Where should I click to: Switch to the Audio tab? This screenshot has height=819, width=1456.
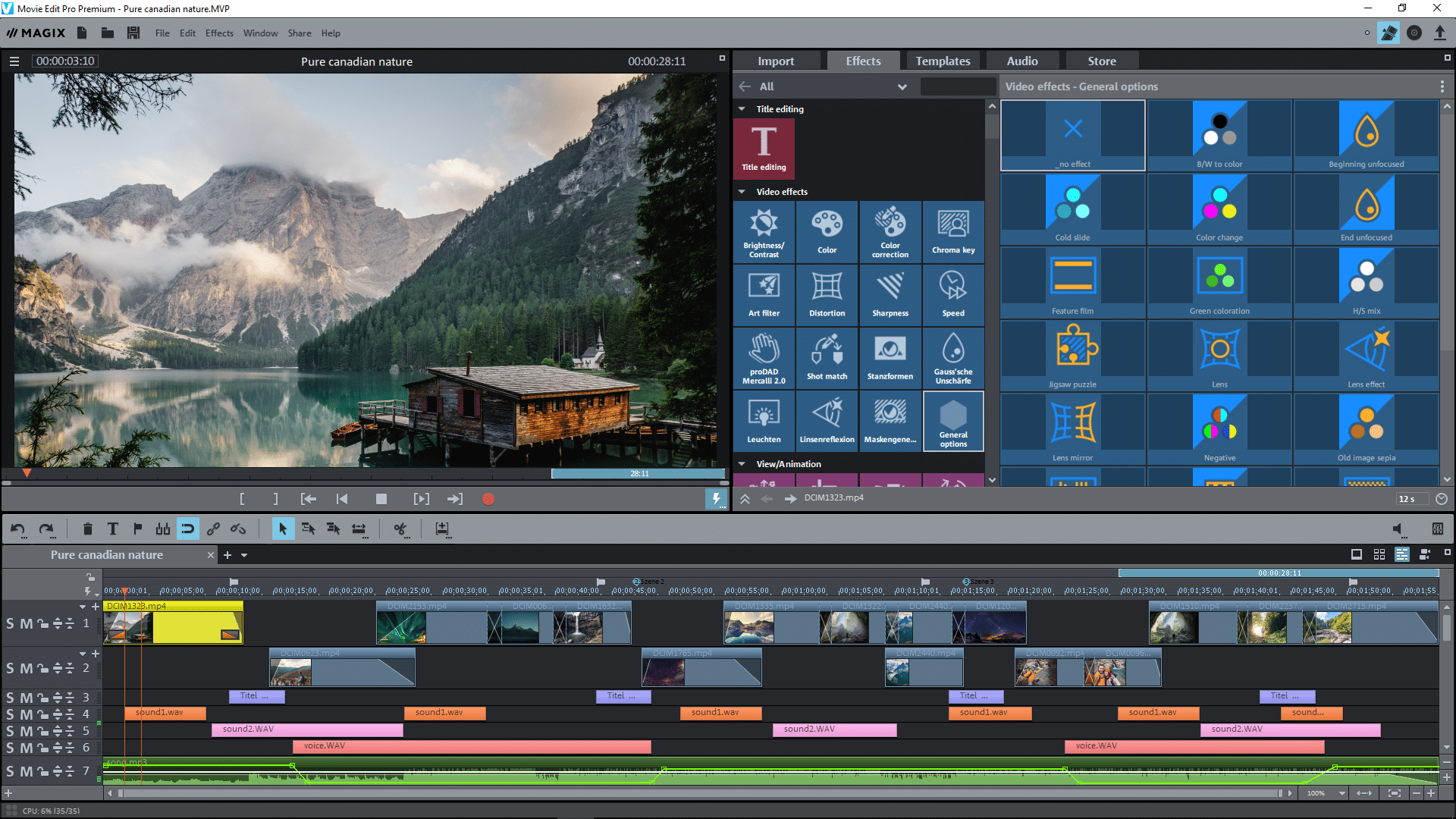pos(1022,61)
